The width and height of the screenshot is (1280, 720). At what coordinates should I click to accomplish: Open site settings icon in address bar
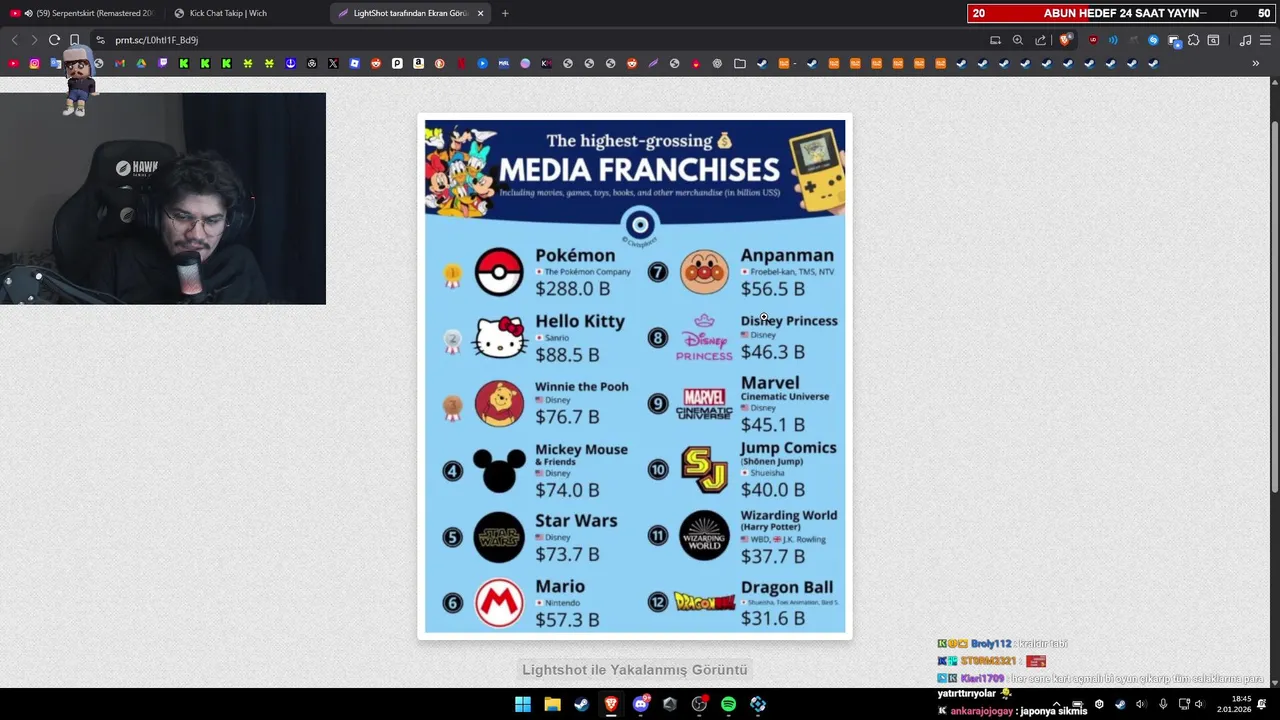tap(100, 40)
